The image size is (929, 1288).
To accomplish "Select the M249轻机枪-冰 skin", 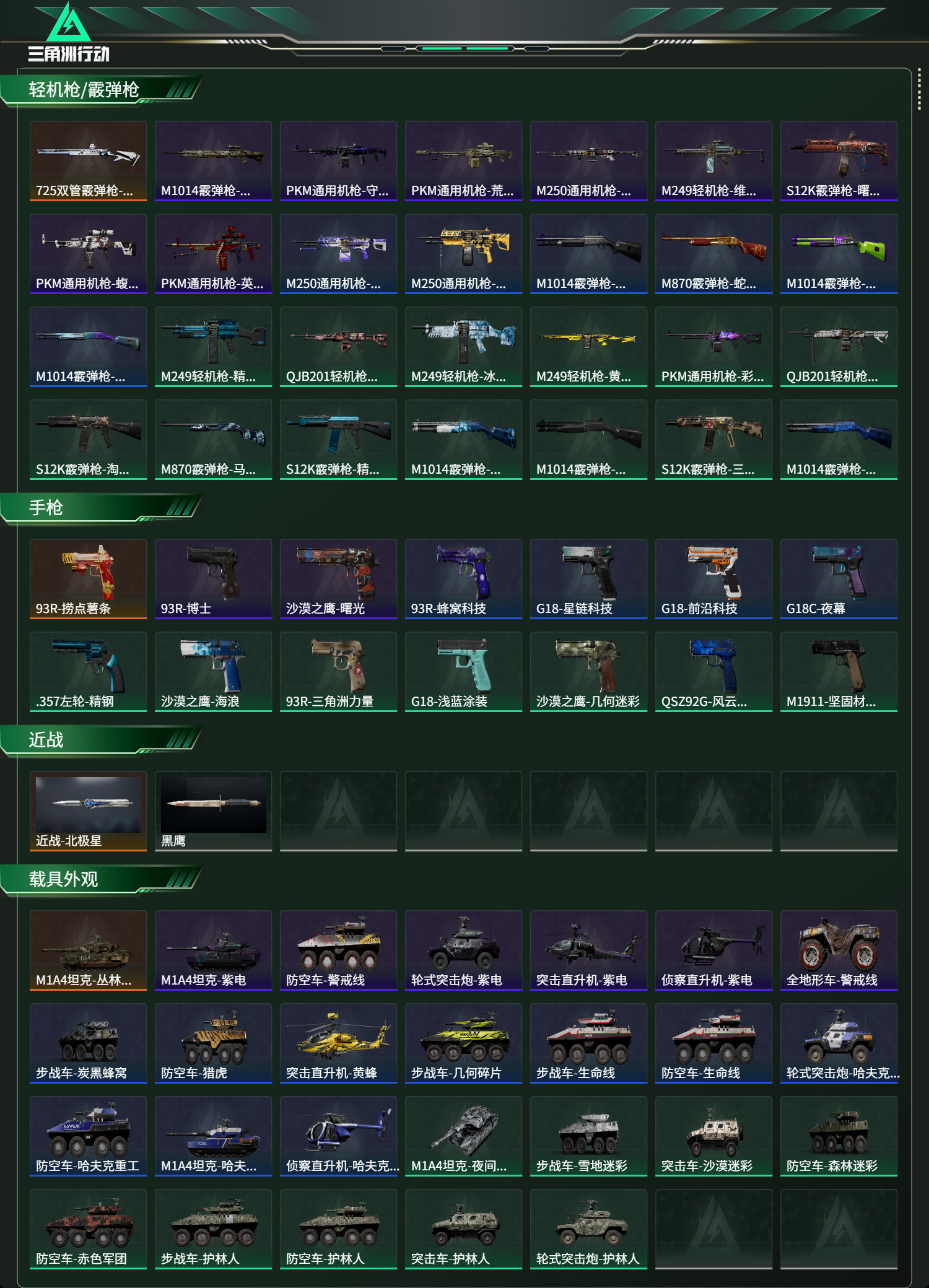I will click(464, 347).
